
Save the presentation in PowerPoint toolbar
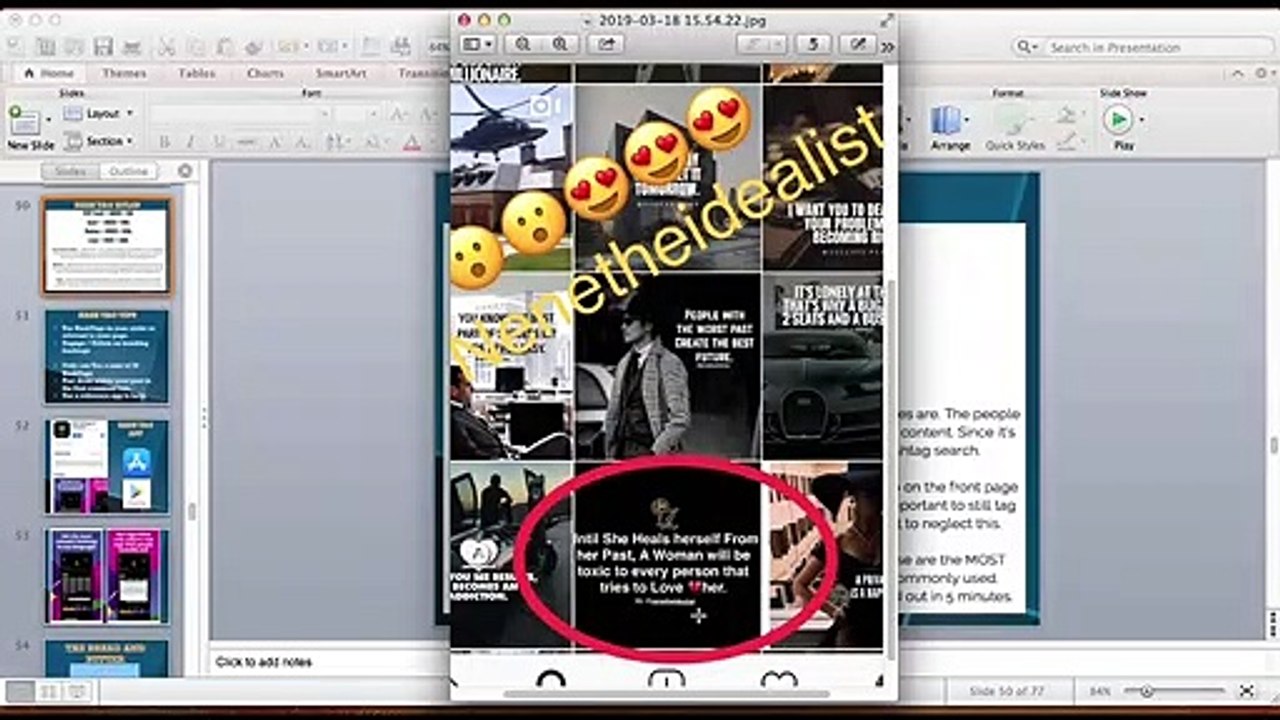pos(103,47)
